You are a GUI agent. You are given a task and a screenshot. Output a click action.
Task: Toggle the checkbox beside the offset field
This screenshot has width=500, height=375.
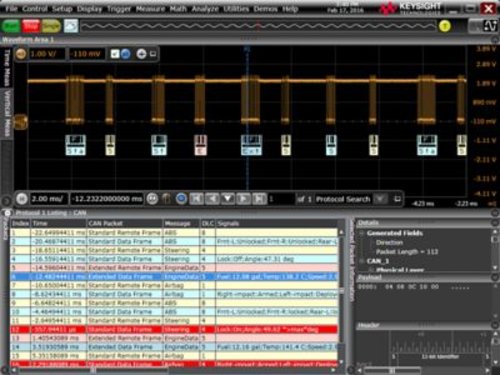pos(115,54)
